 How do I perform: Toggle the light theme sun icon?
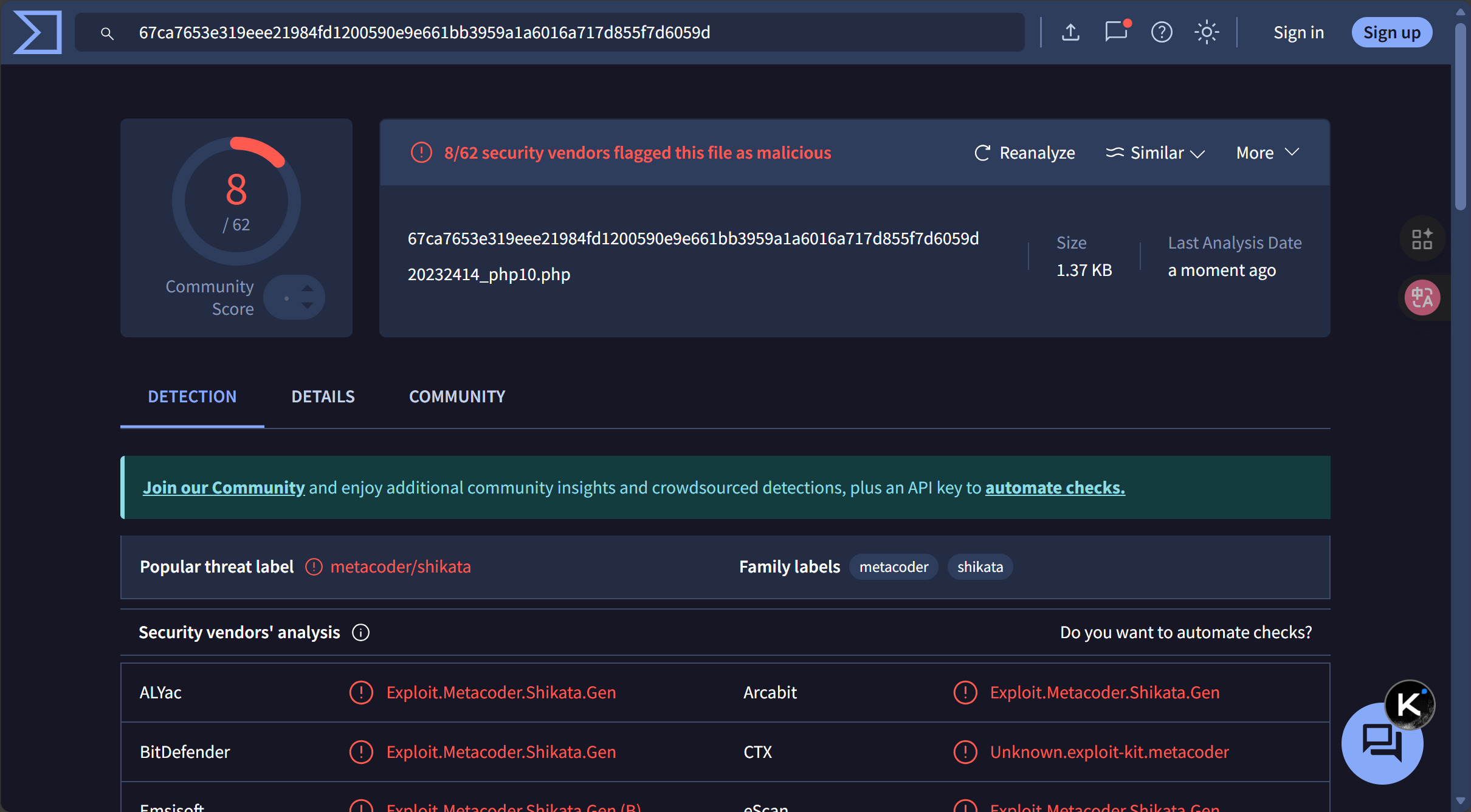point(1207,32)
